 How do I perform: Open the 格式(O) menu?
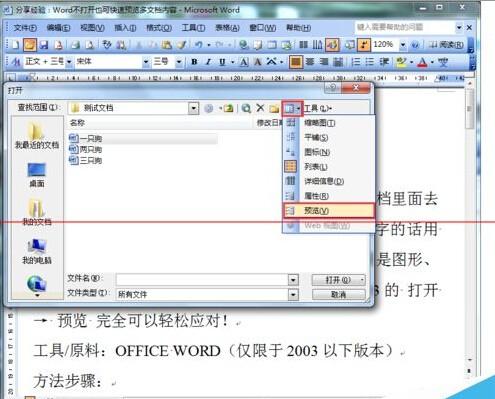click(159, 28)
